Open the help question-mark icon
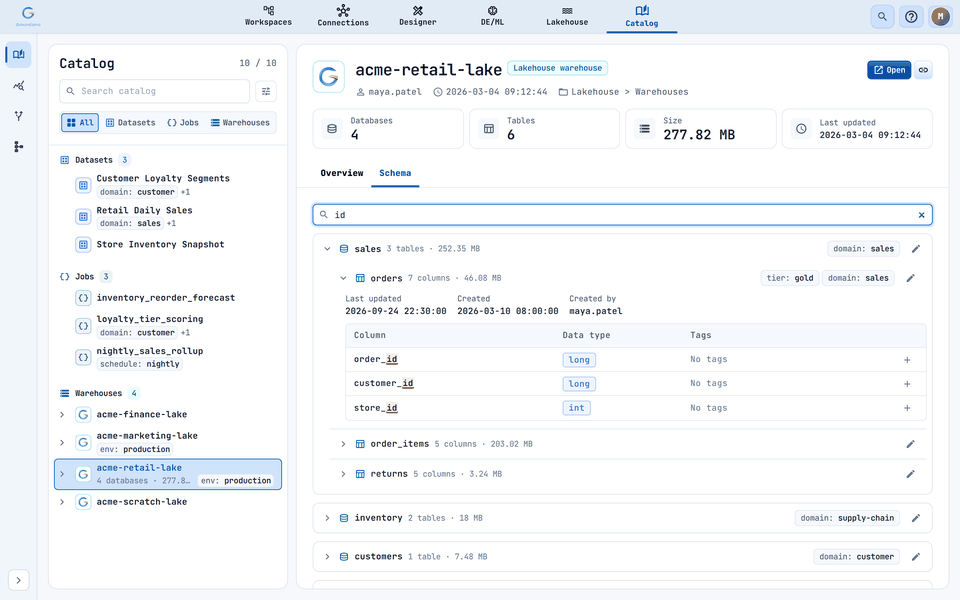This screenshot has height=600, width=960. [x=911, y=17]
